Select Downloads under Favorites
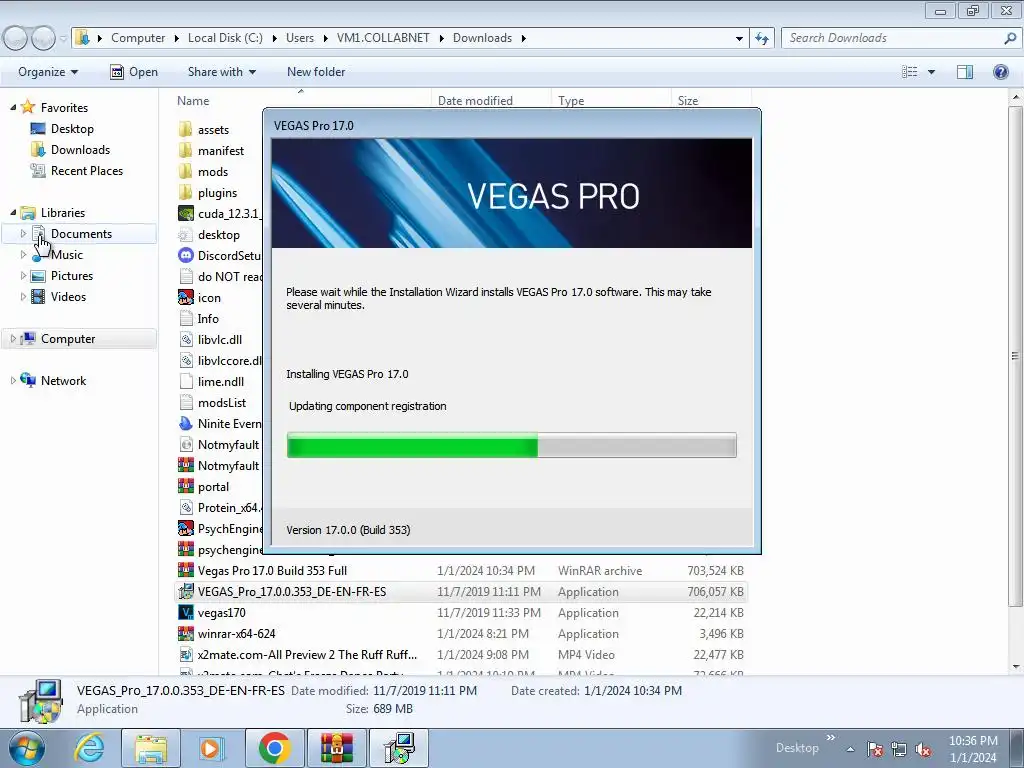This screenshot has width=1024, height=768. pos(80,150)
